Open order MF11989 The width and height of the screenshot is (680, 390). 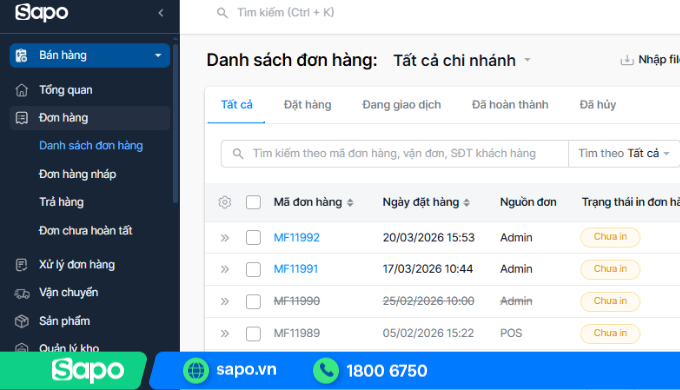click(297, 334)
